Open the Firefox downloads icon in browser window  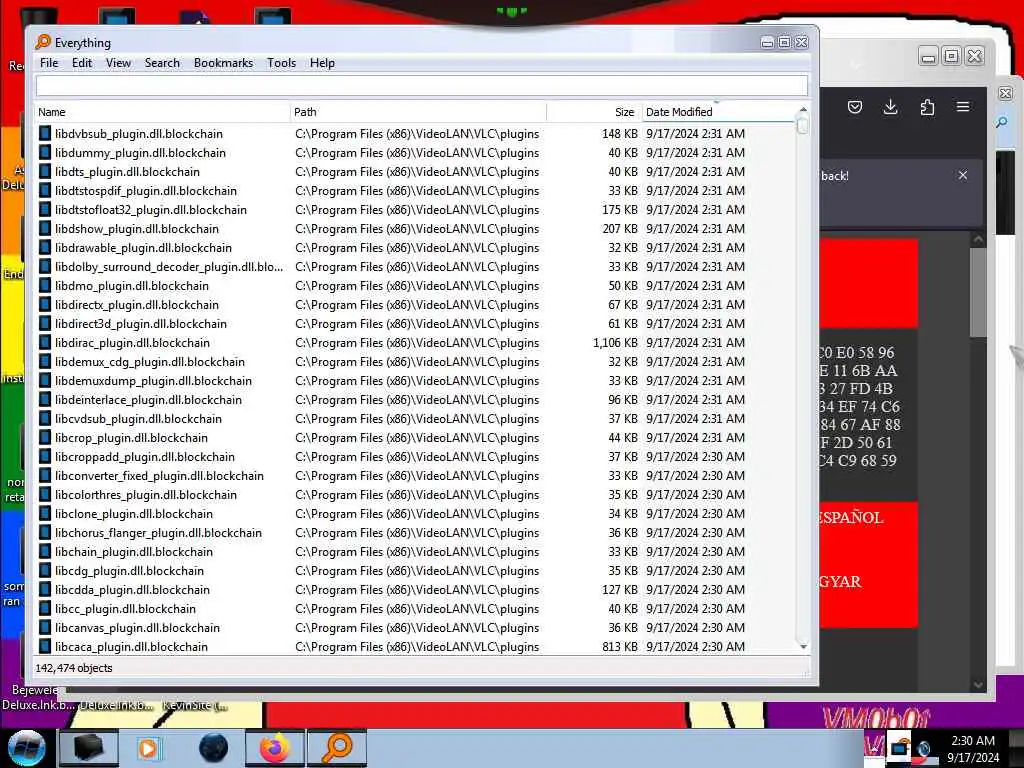890,107
